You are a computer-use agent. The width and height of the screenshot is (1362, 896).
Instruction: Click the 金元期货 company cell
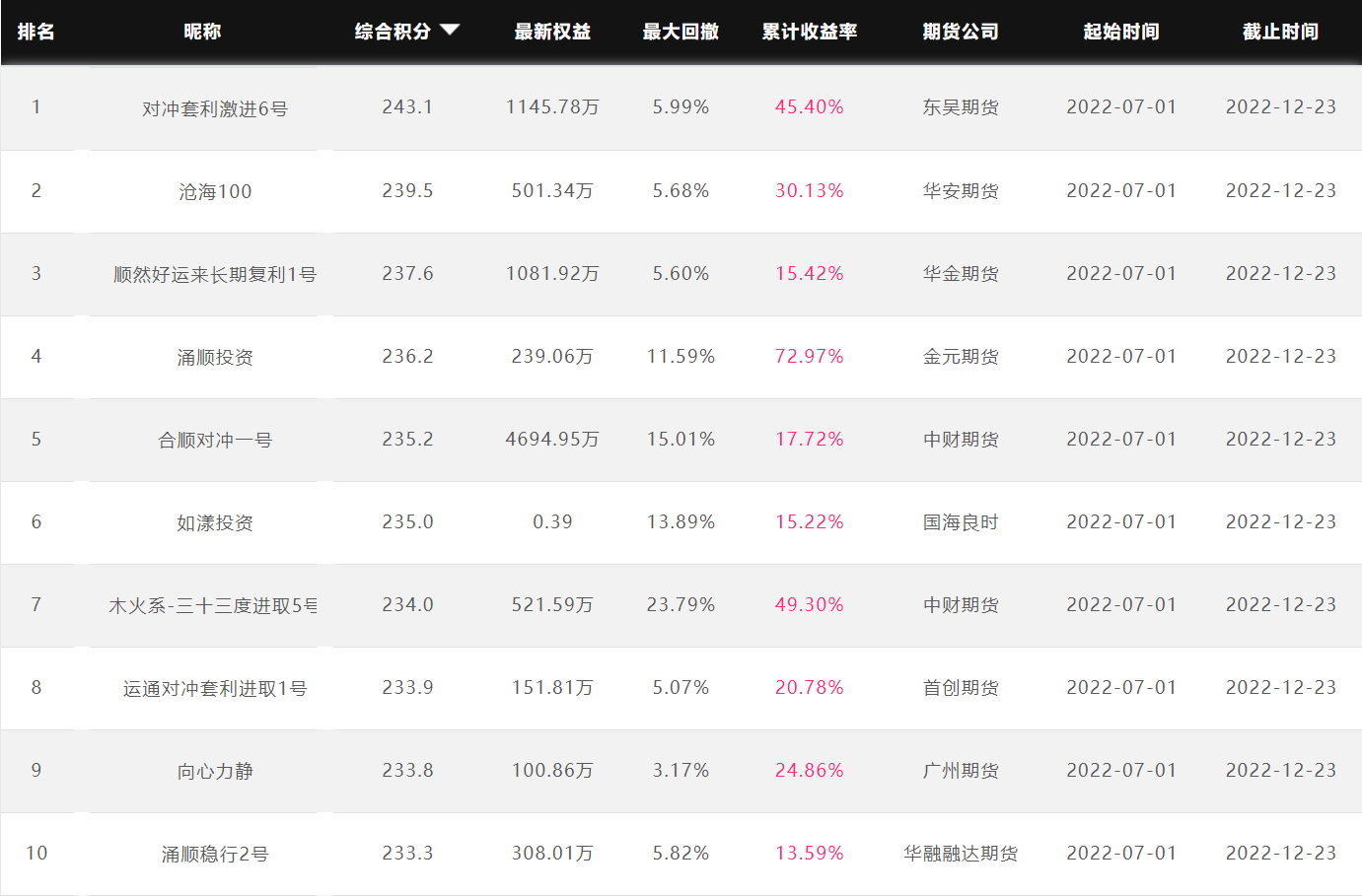point(961,357)
